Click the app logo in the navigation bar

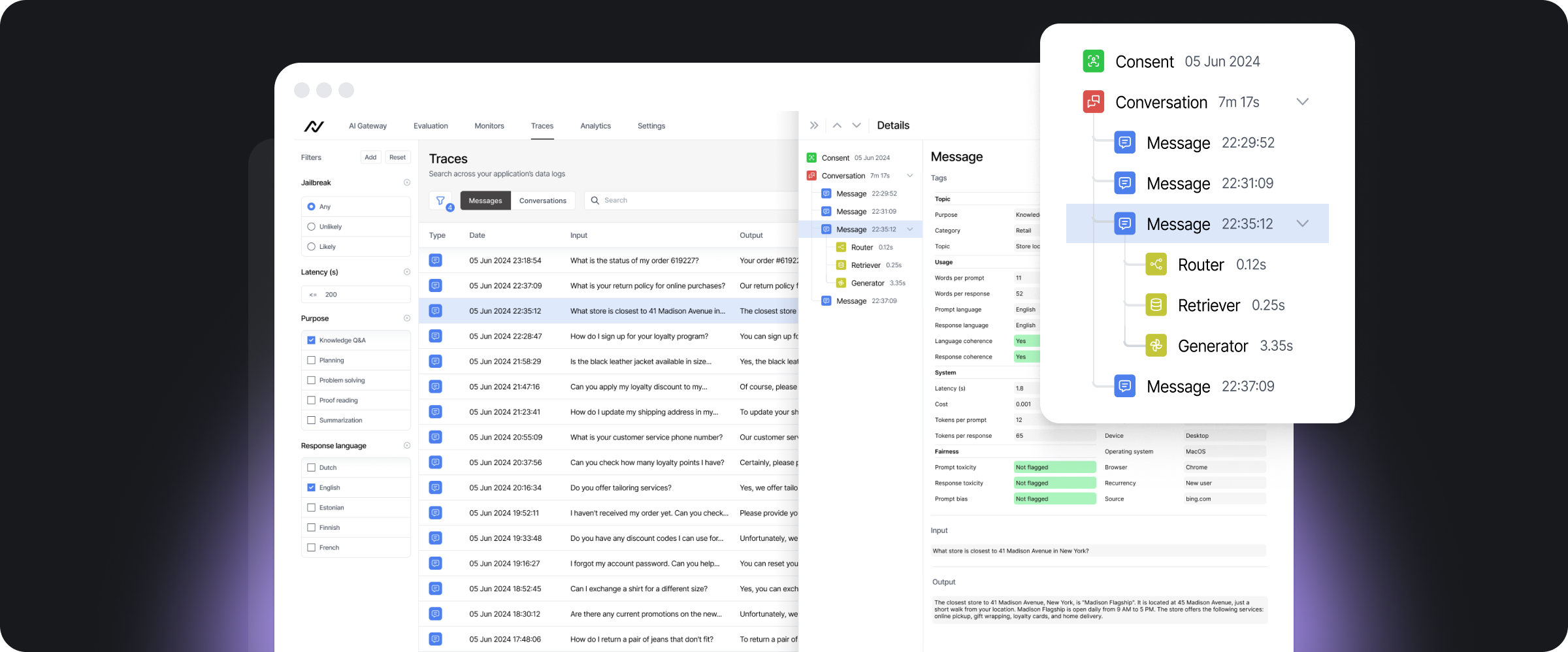point(314,126)
